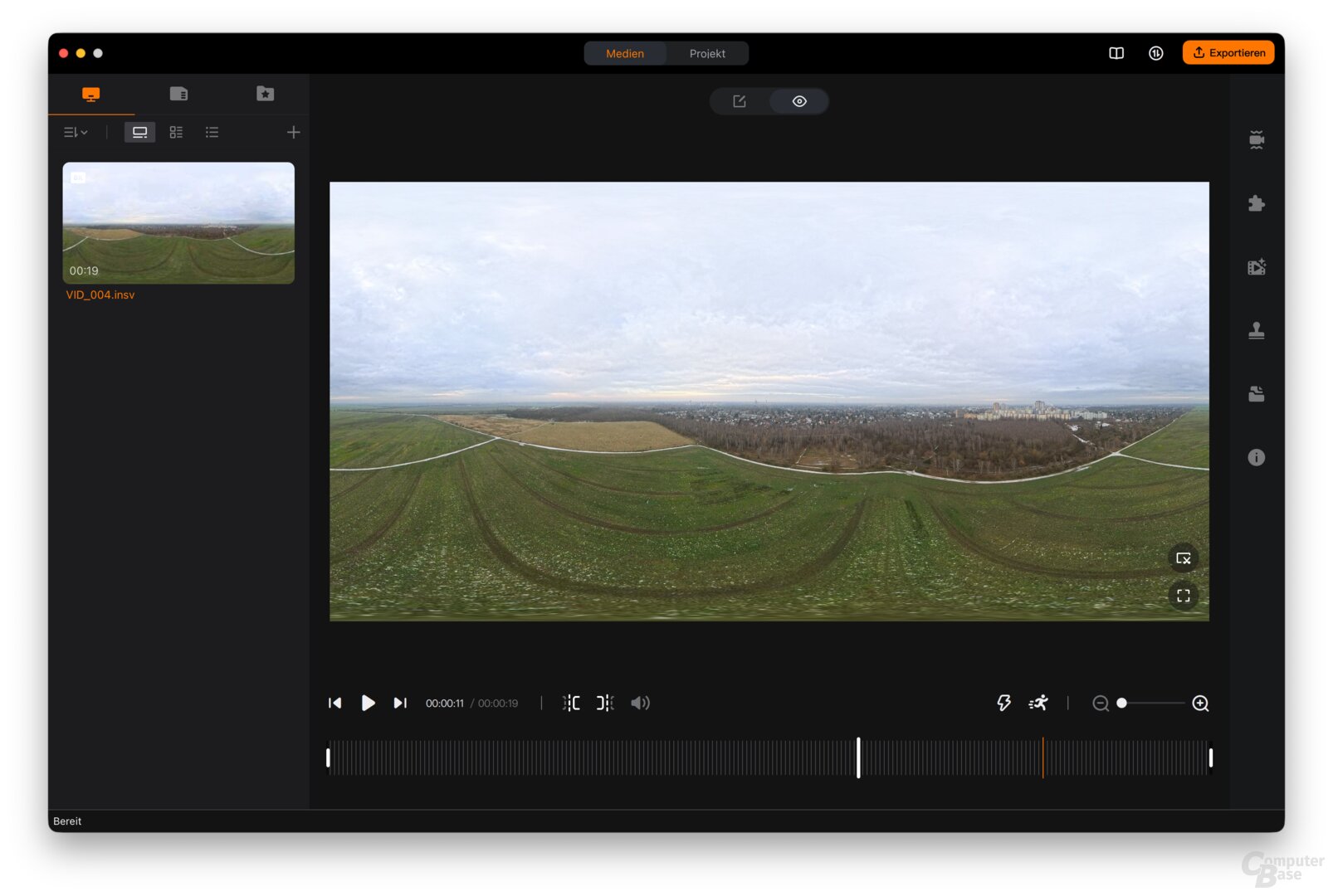Open the favorites folder tab

click(x=265, y=94)
